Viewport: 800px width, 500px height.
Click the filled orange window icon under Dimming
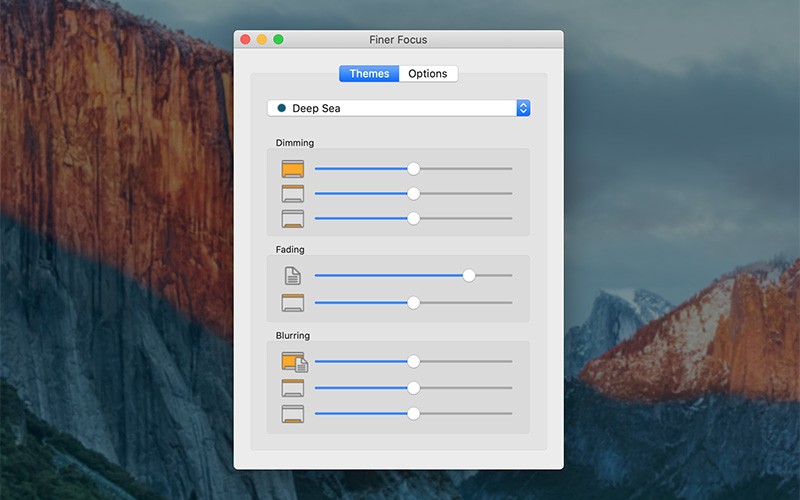pyautogui.click(x=293, y=169)
